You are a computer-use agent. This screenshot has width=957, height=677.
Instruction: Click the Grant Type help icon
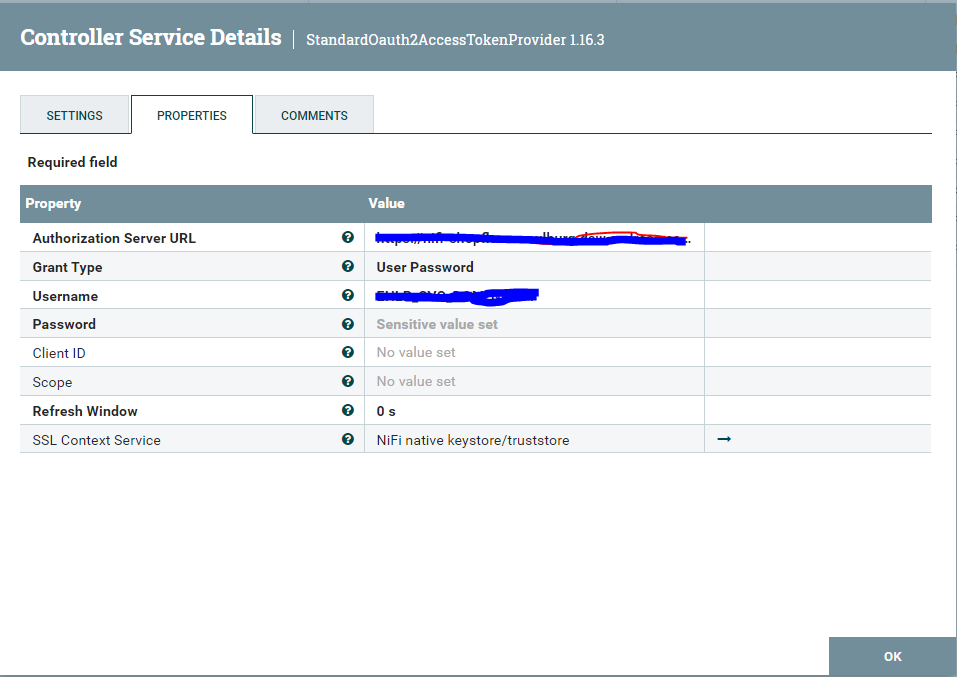point(347,266)
